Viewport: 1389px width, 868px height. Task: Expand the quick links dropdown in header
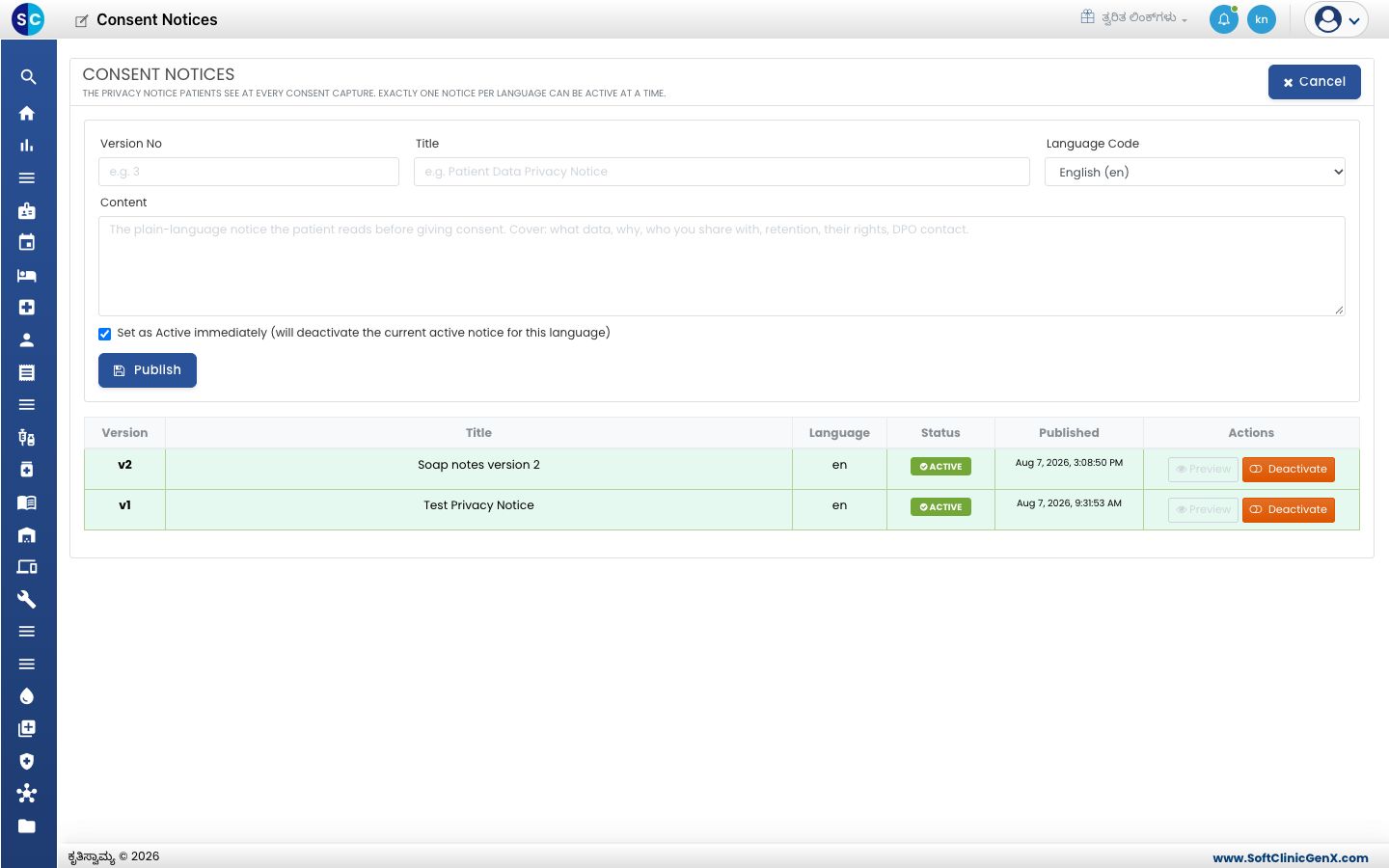pos(1134,17)
